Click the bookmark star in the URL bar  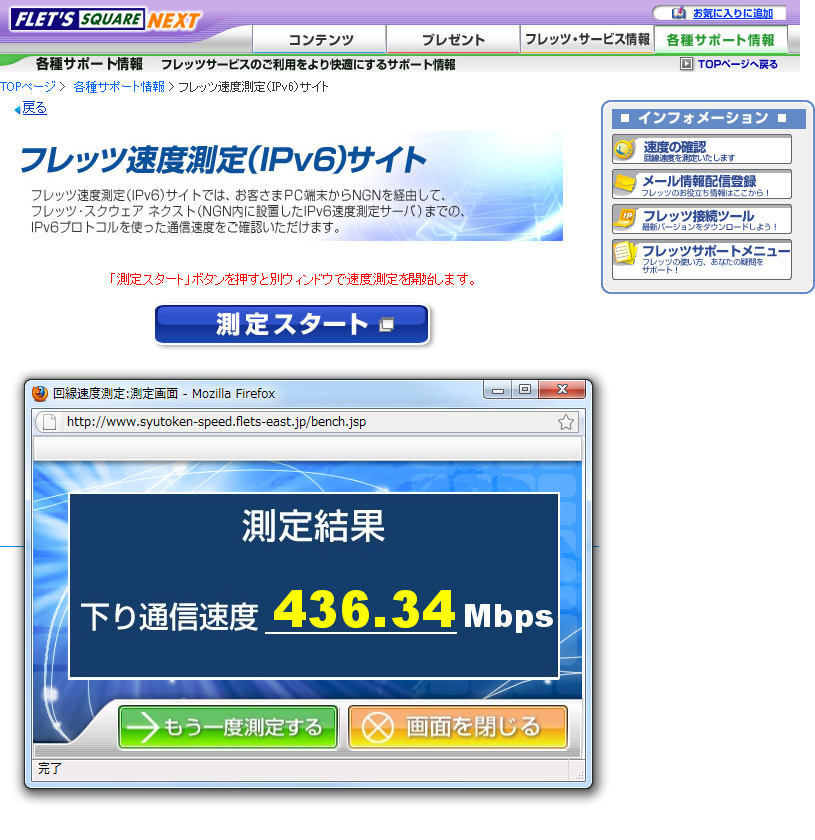[x=566, y=422]
